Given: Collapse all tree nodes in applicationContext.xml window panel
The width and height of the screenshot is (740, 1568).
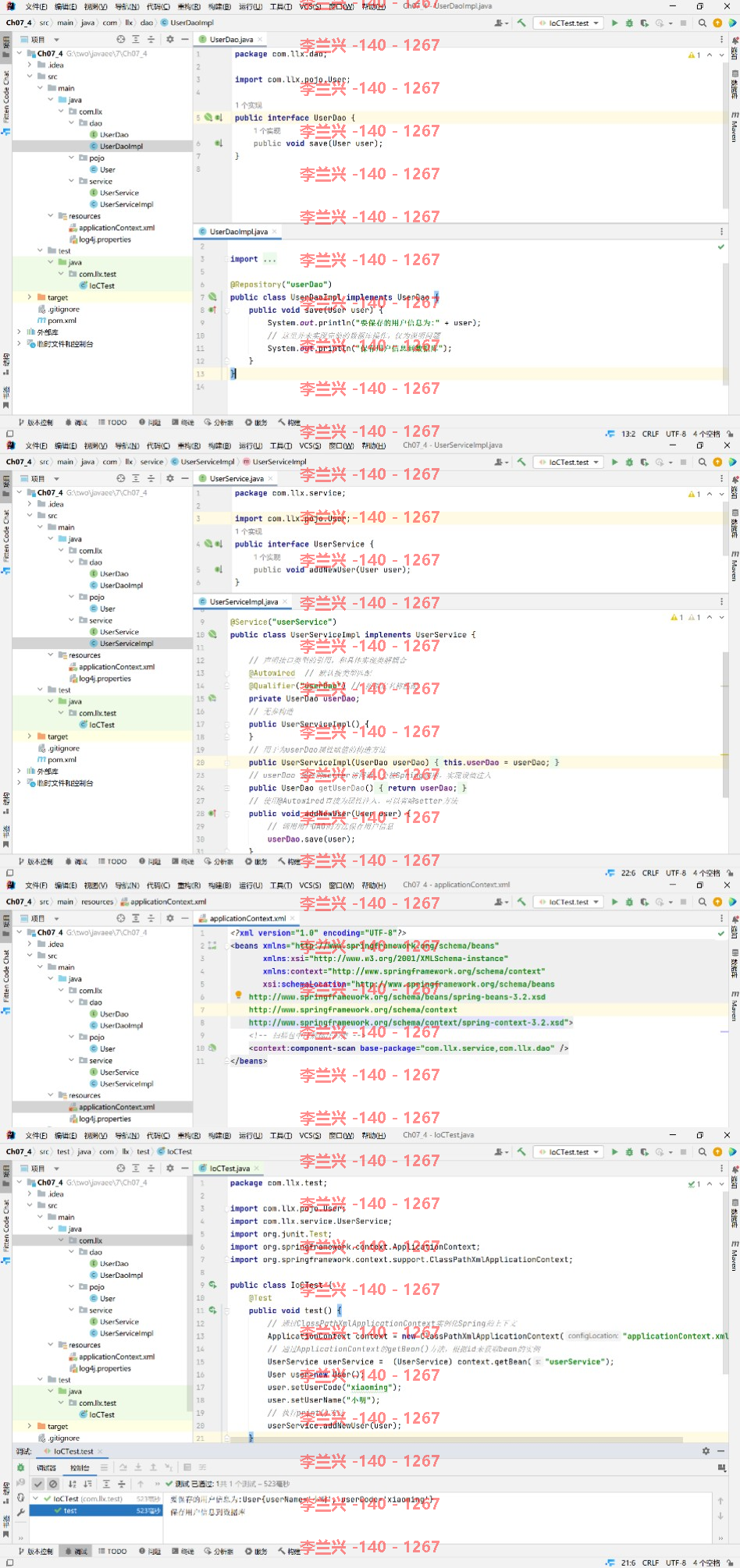Looking at the screenshot, I should coord(151,918).
